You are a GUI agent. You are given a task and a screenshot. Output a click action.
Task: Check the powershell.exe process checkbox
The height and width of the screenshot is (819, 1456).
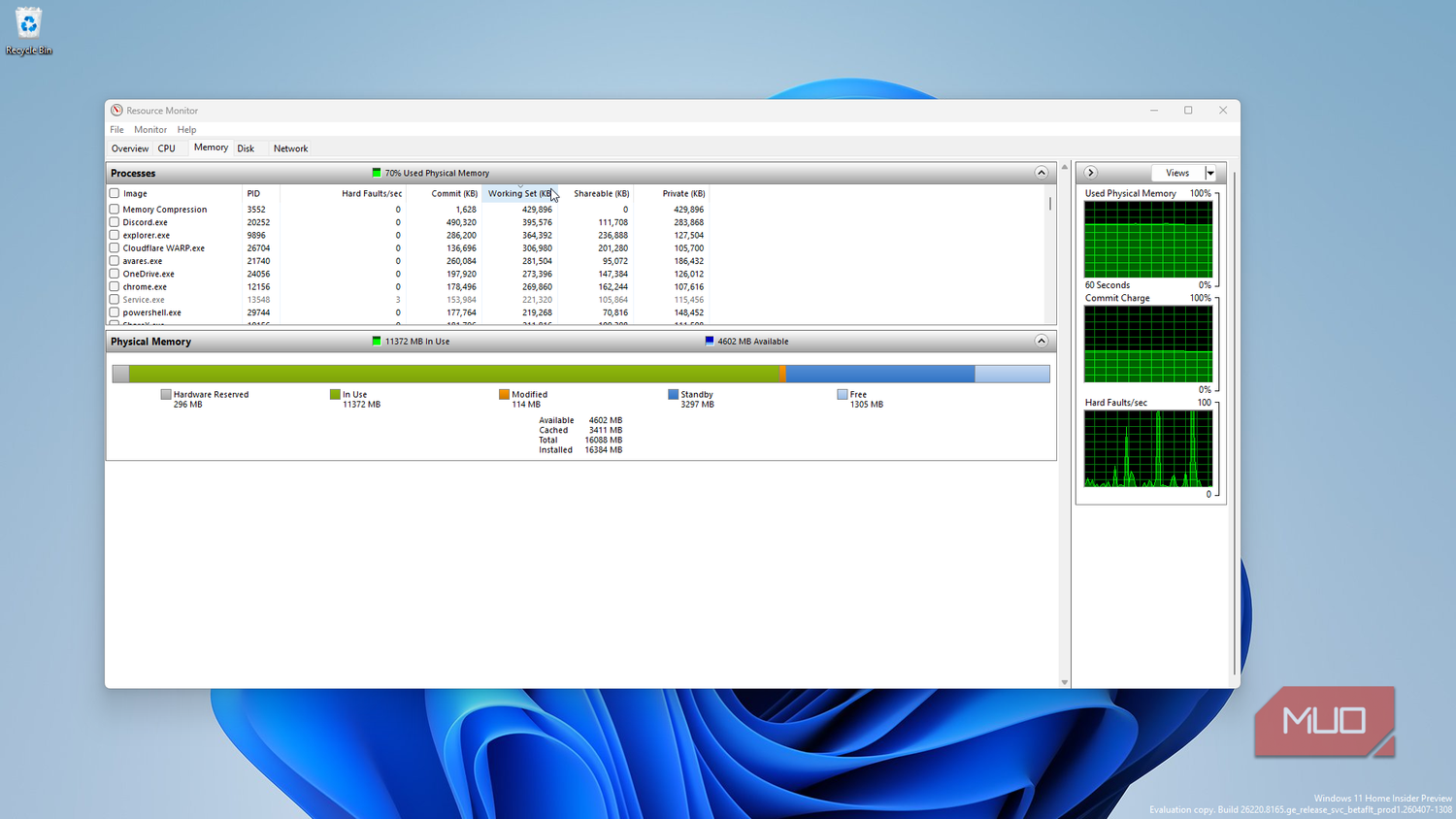pos(115,312)
